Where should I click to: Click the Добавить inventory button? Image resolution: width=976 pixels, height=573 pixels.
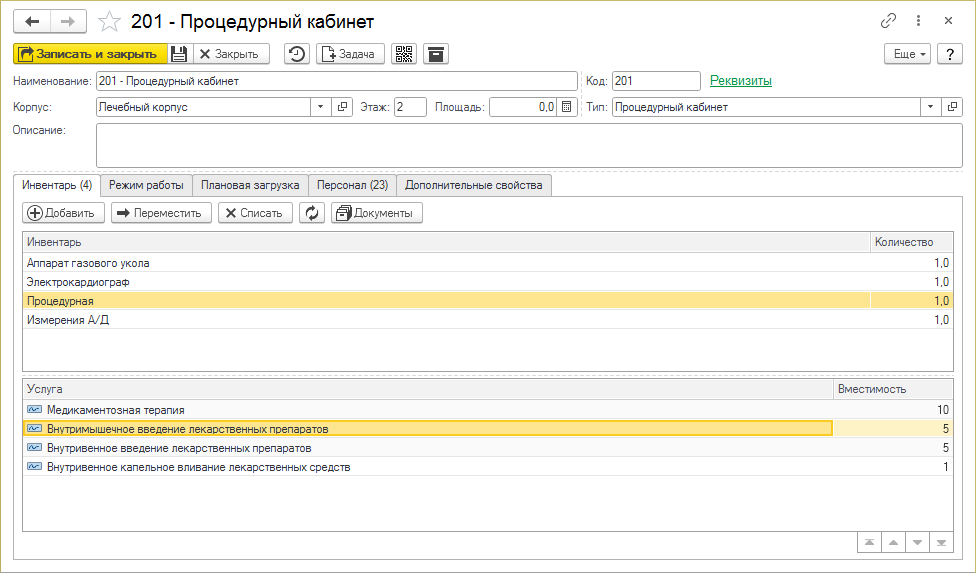62,212
